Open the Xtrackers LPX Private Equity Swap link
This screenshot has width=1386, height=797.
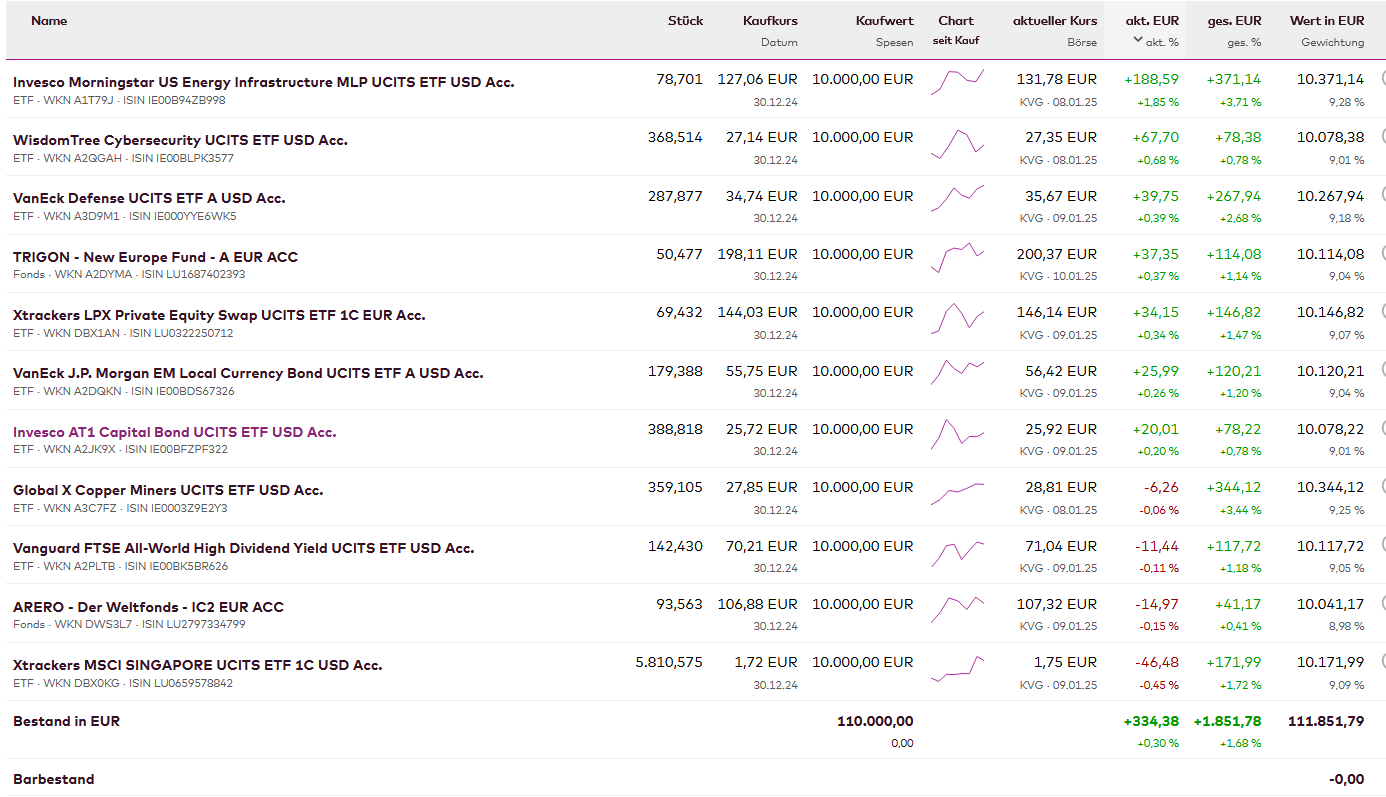219,315
